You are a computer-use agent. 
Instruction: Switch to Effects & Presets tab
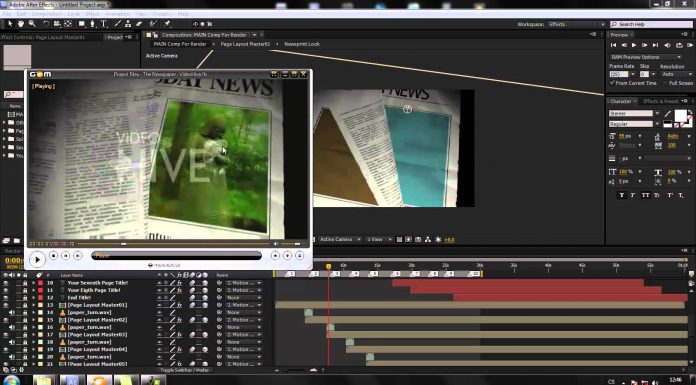click(660, 101)
